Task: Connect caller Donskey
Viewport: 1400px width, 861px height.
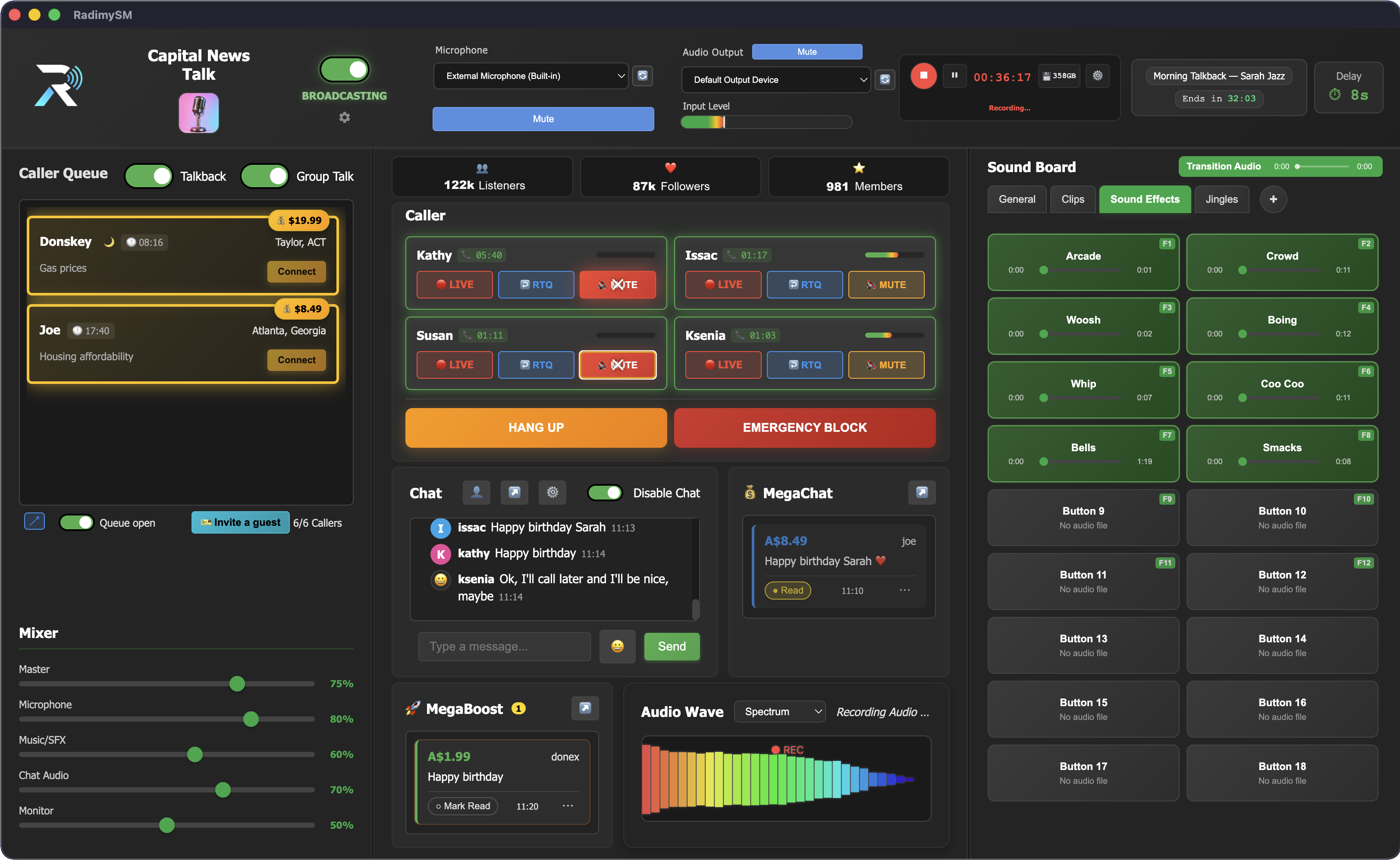Action: tap(296, 271)
